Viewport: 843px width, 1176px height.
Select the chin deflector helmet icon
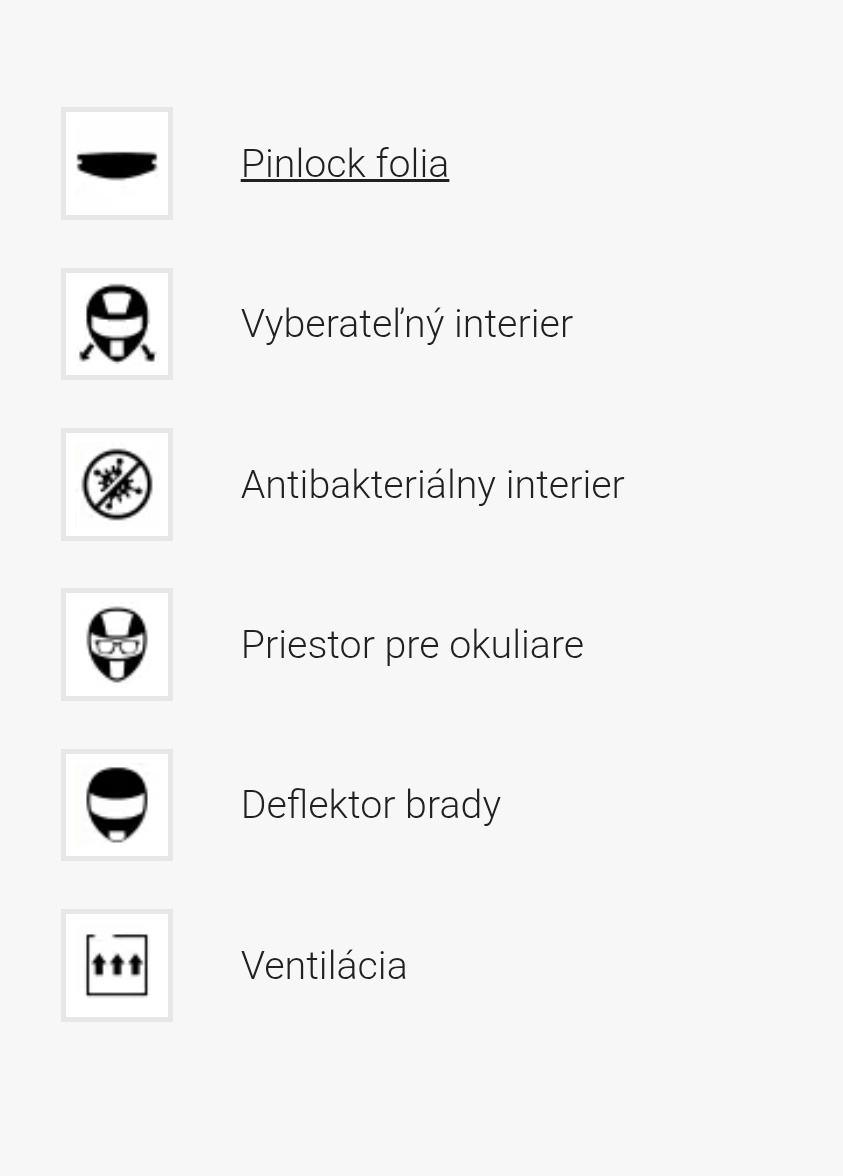117,805
